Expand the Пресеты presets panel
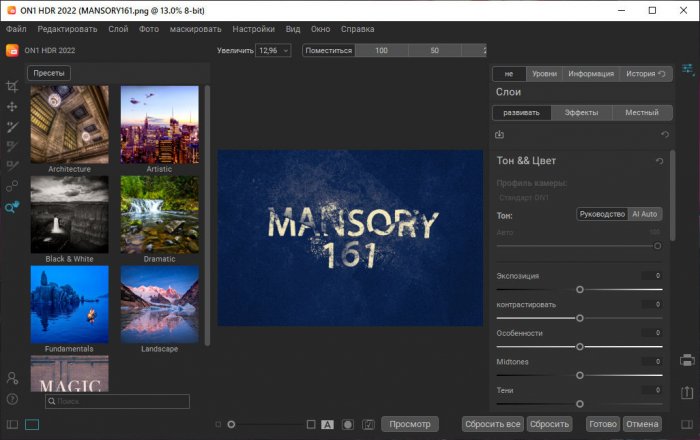 click(48, 73)
